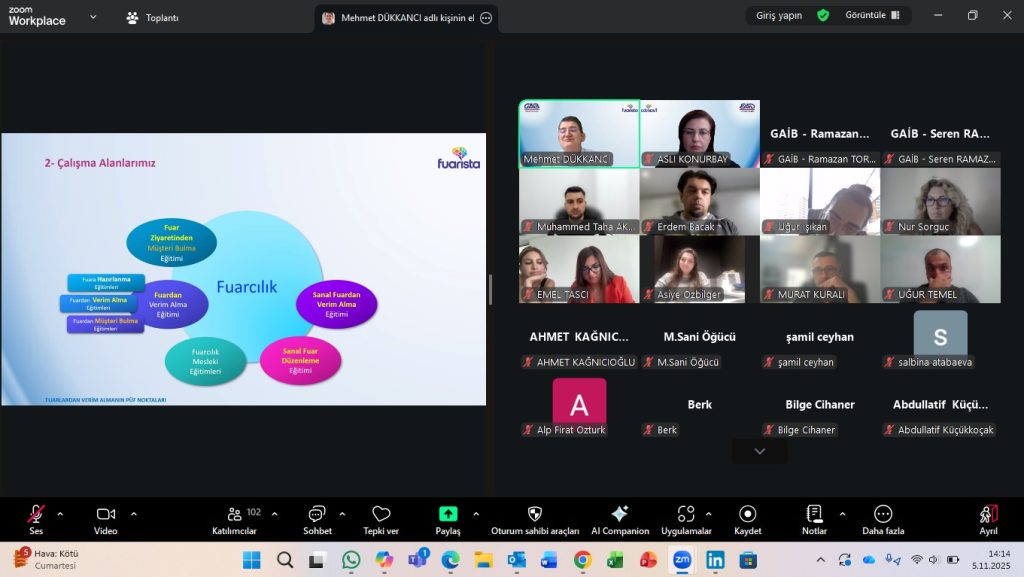Start recording with Kaydet
1024x577 pixels.
(x=747, y=518)
